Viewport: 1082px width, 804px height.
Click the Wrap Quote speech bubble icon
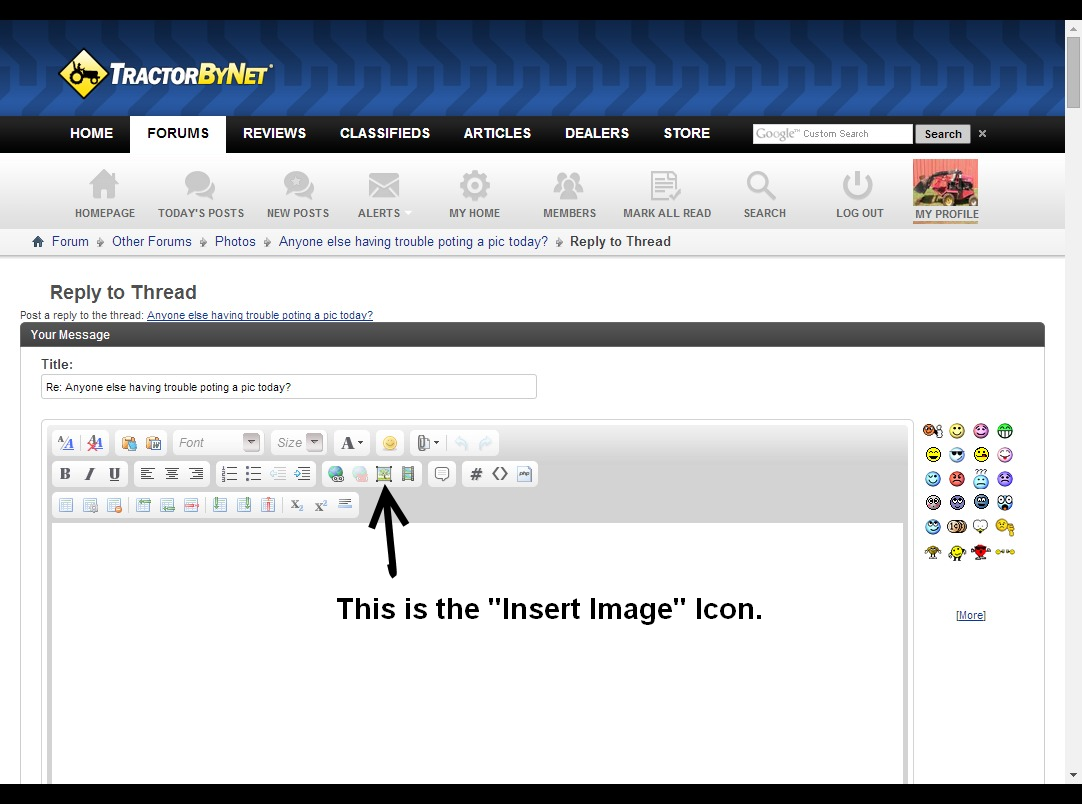[x=442, y=474]
